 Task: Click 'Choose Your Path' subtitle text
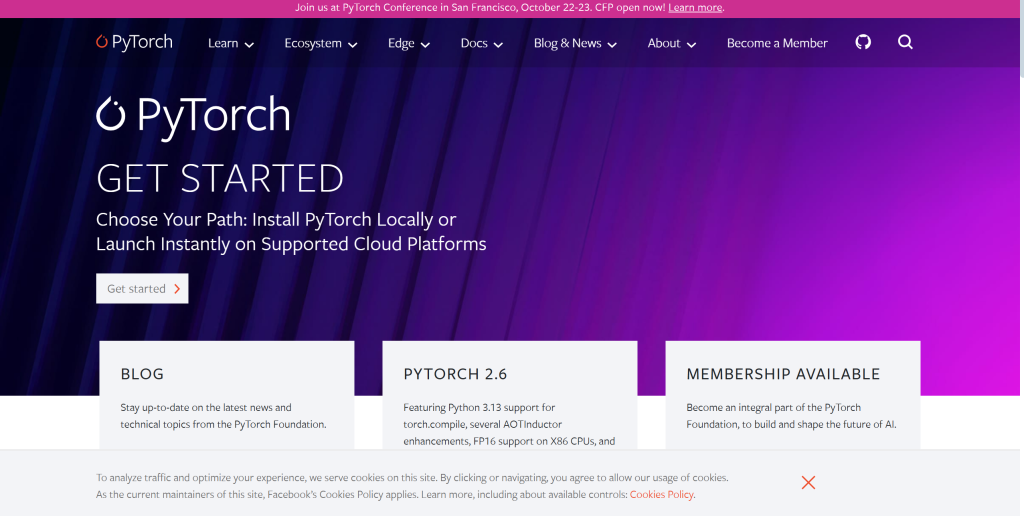pyautogui.click(x=291, y=231)
